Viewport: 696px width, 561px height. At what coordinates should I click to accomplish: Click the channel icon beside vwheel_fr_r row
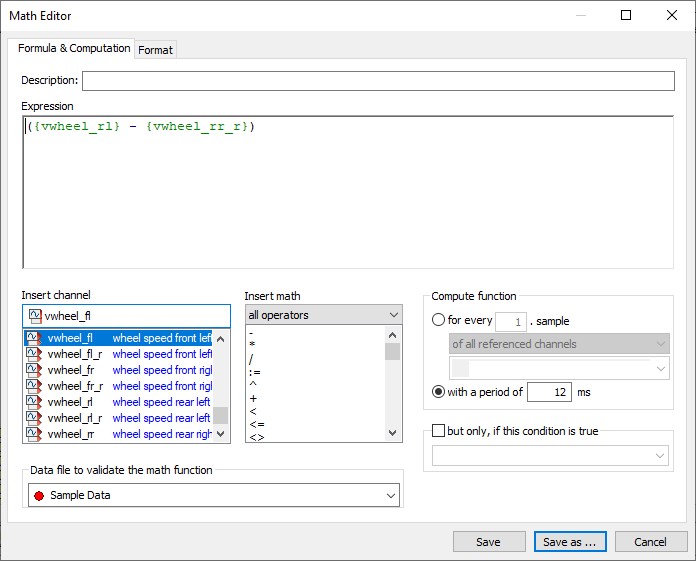coord(34,386)
